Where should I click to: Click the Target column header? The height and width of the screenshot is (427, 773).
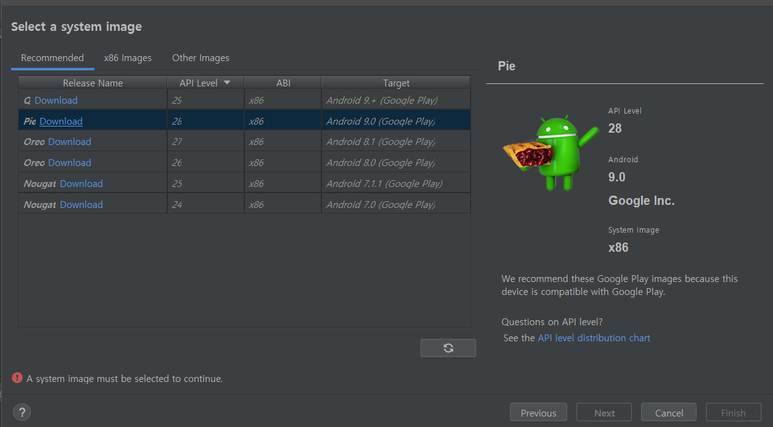tap(396, 83)
